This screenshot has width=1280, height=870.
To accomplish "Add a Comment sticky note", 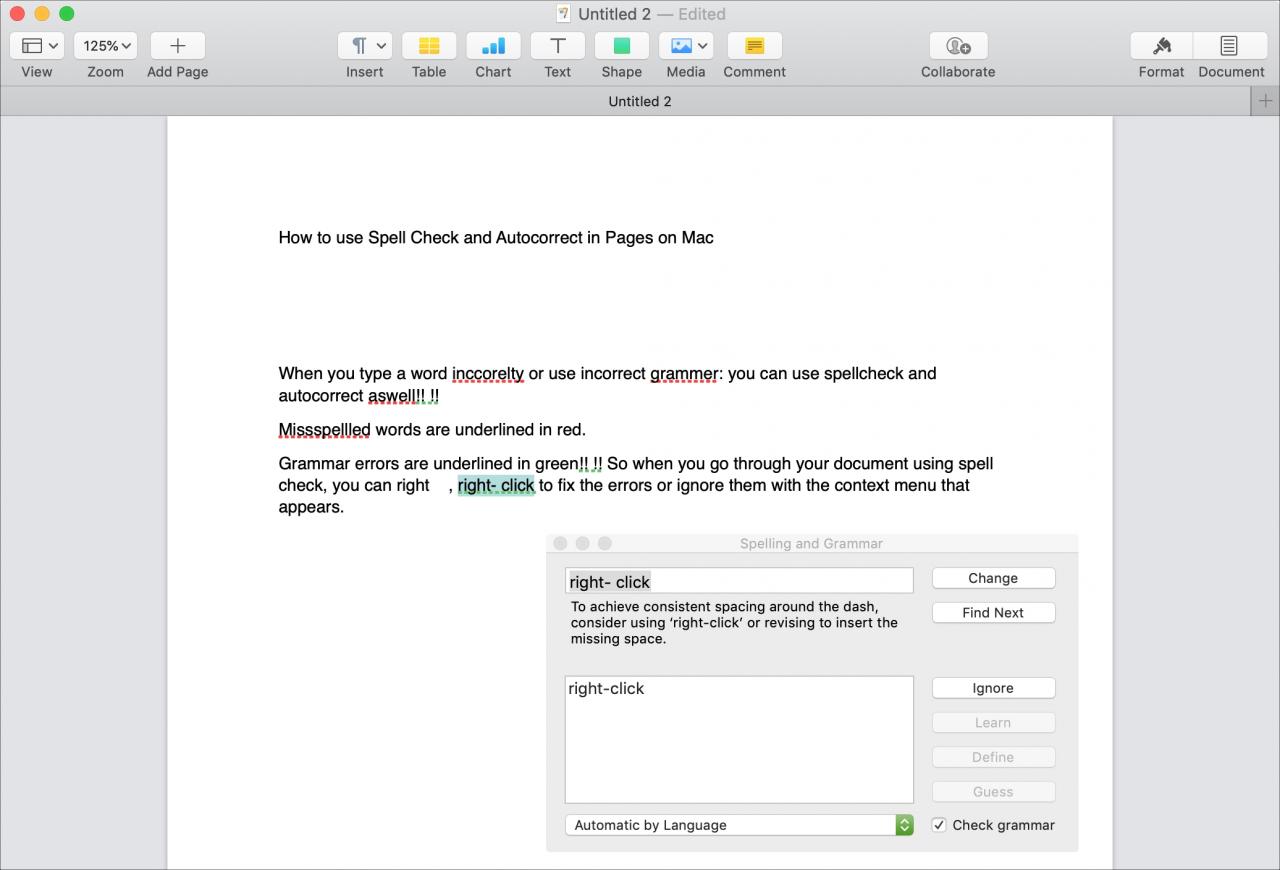I will pos(755,46).
